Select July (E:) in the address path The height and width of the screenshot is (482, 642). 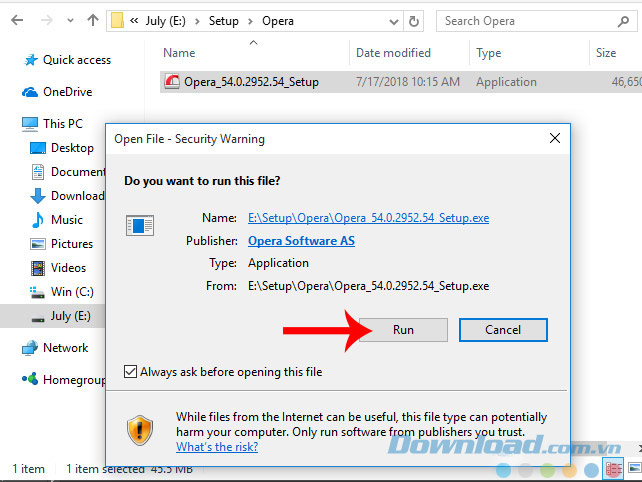(165, 21)
